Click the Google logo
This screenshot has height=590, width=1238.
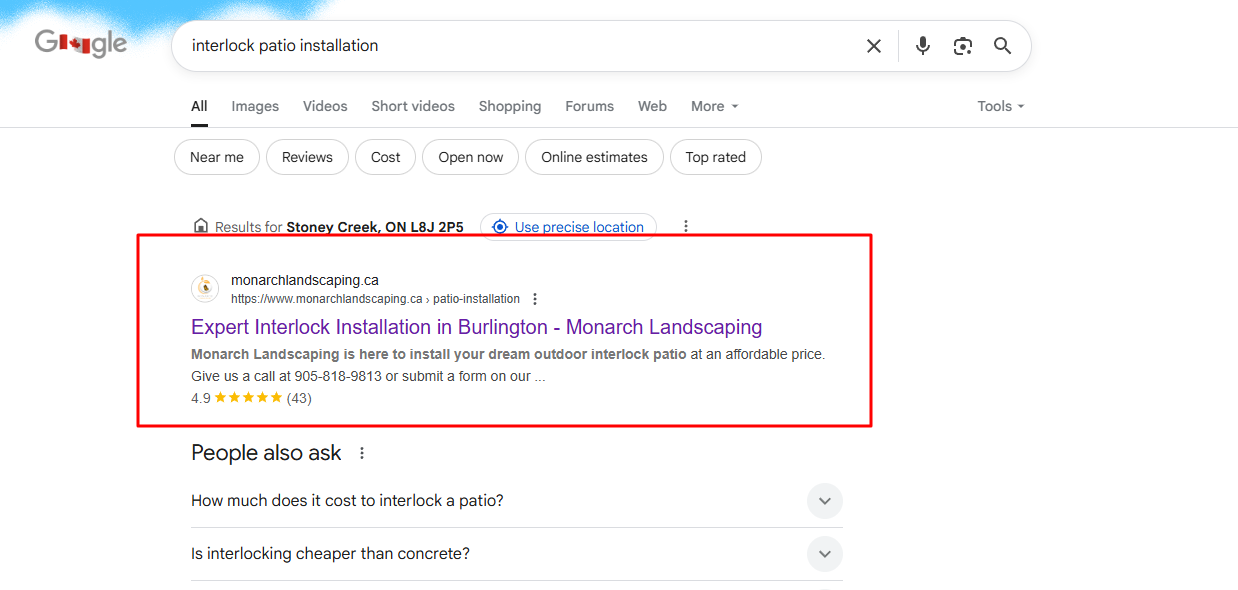[x=81, y=44]
